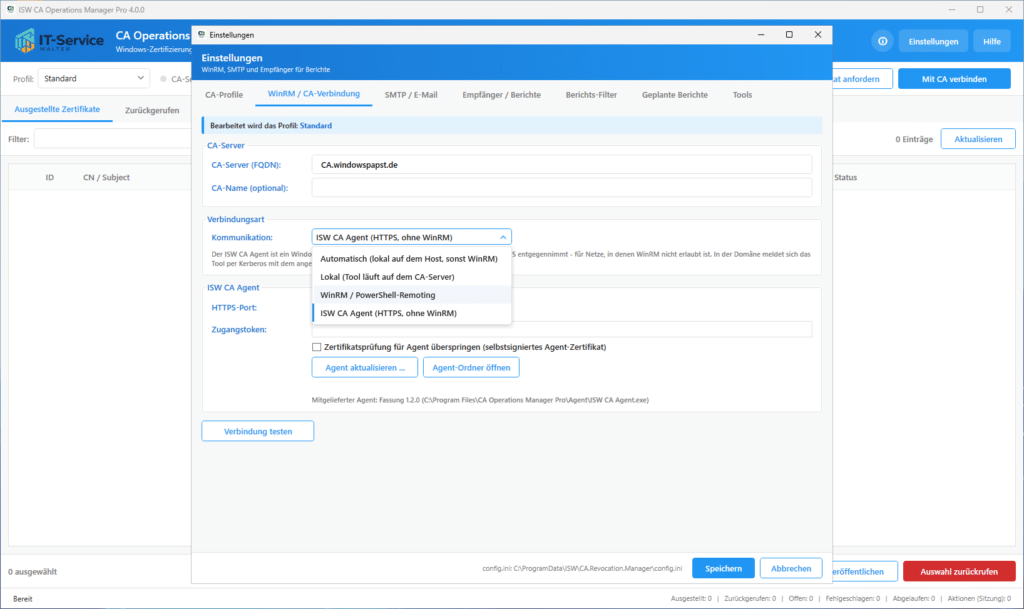Open the Empfänger / Berichte tab

click(502, 95)
